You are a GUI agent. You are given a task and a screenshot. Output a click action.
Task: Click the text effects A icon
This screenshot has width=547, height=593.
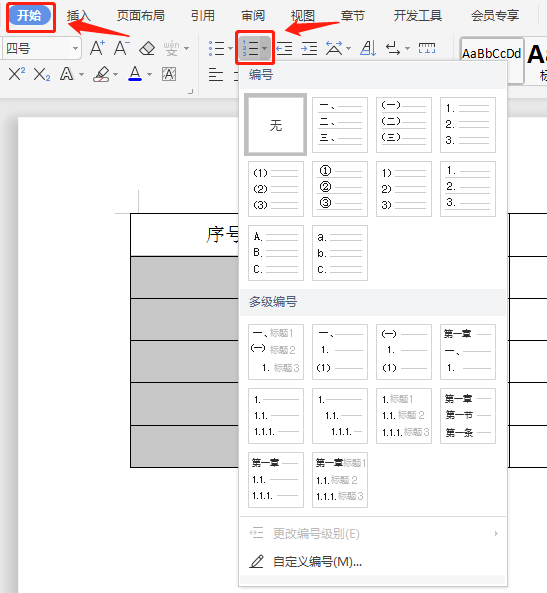tap(67, 74)
